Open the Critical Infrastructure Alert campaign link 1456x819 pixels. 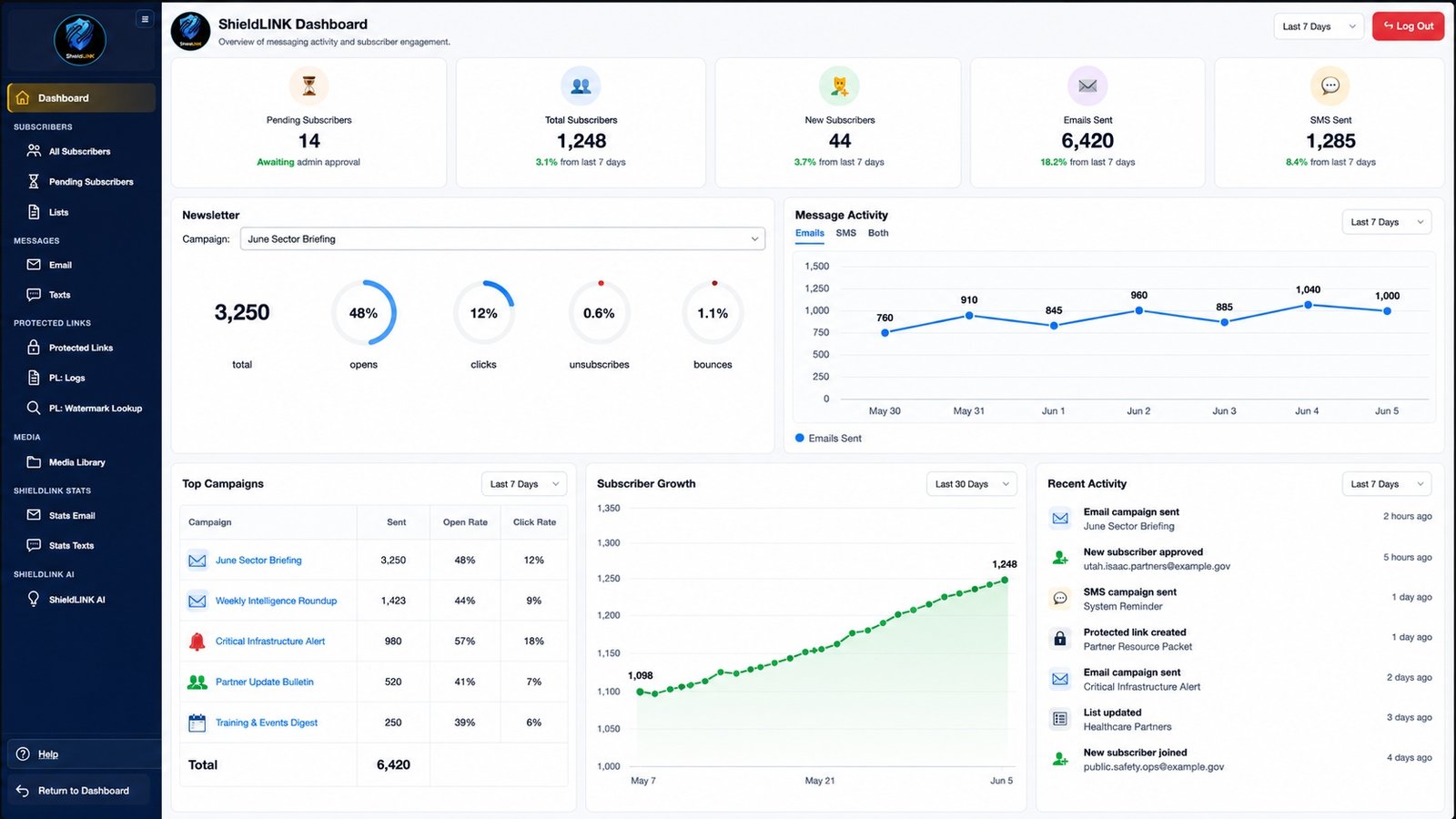click(270, 642)
